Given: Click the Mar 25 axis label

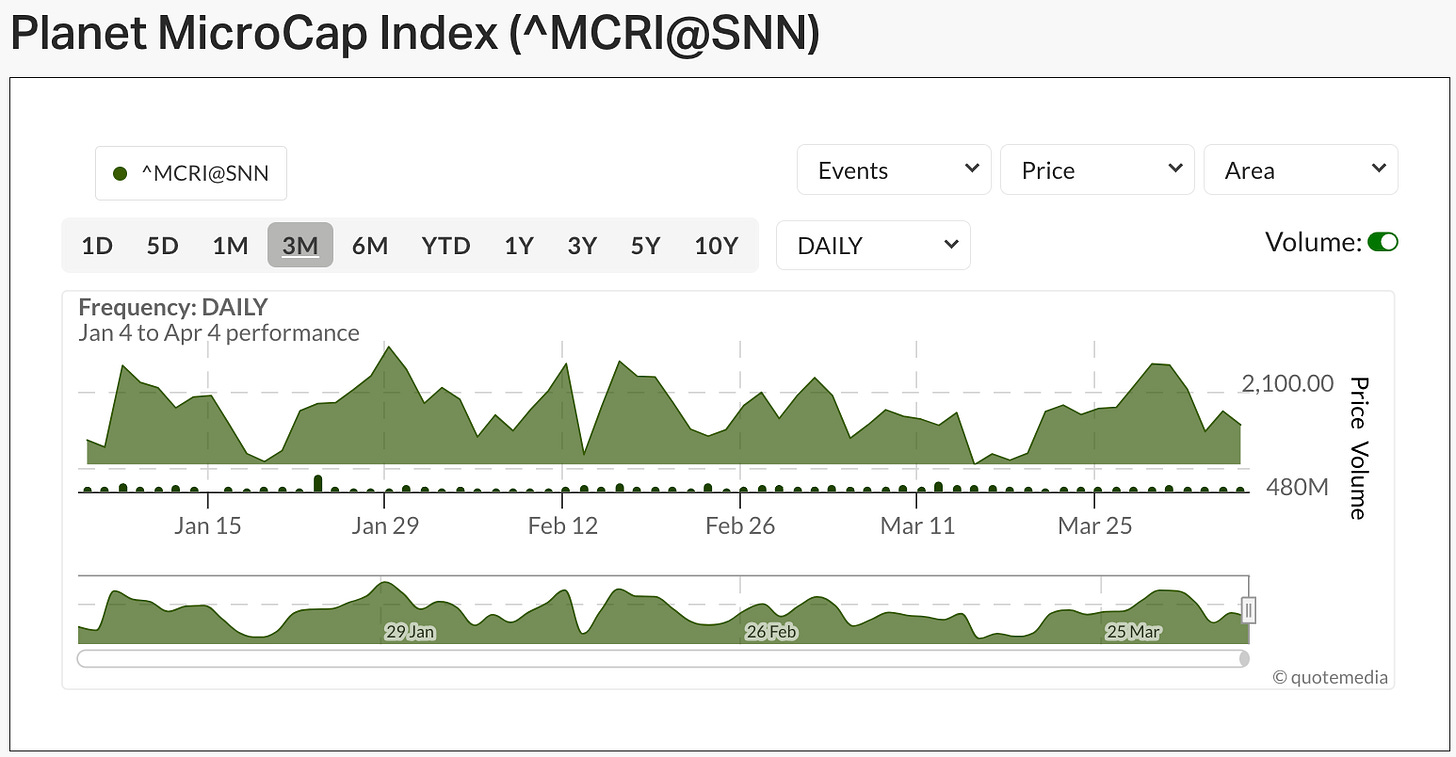Looking at the screenshot, I should point(1095,526).
